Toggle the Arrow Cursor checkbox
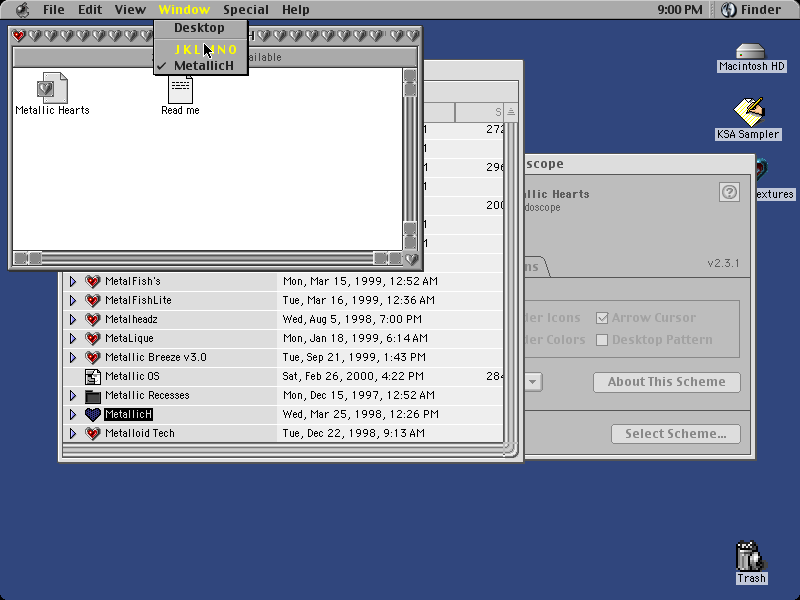Viewport: 800px width, 600px height. pos(602,318)
